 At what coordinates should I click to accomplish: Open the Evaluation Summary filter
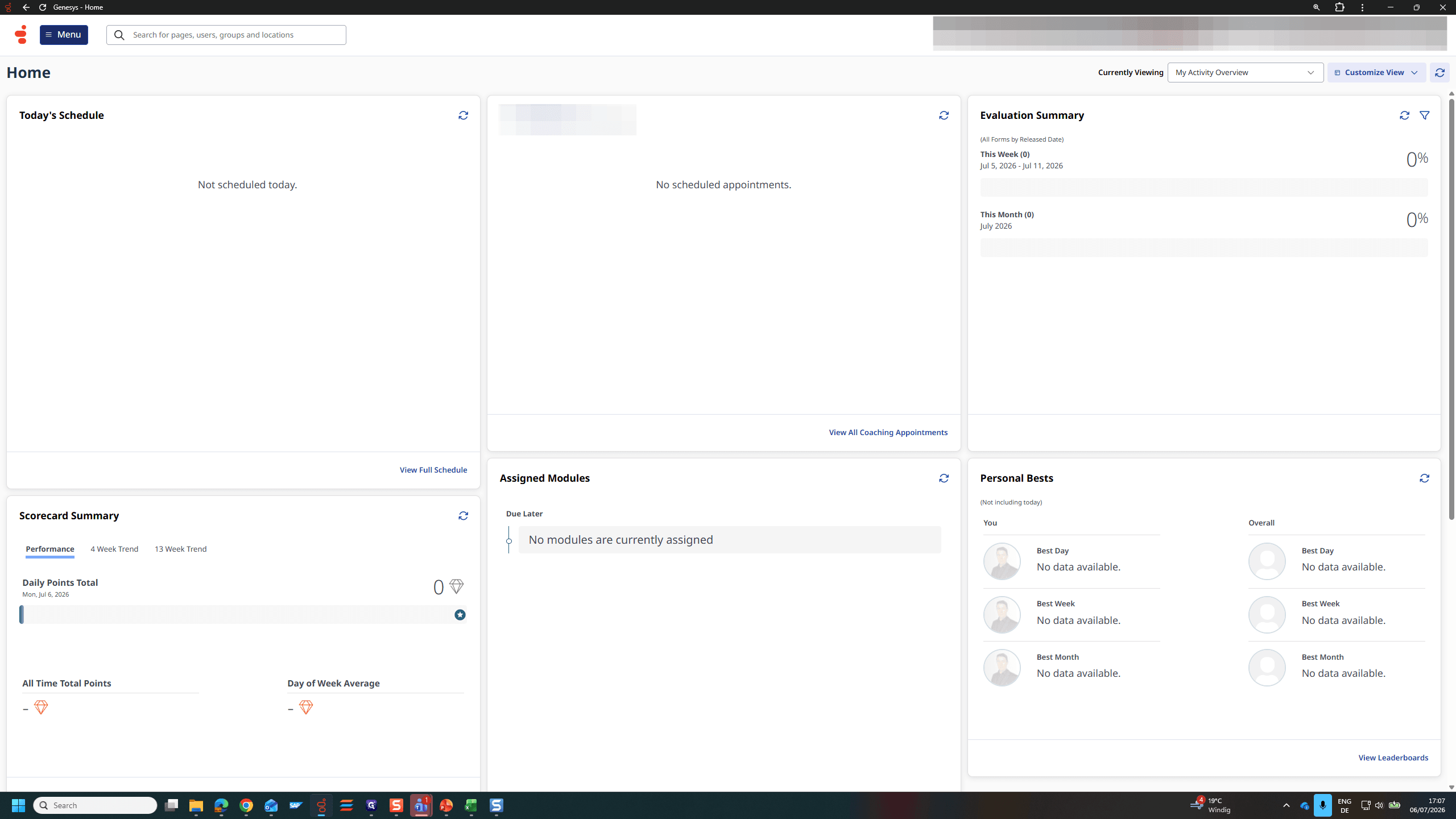point(1425,115)
